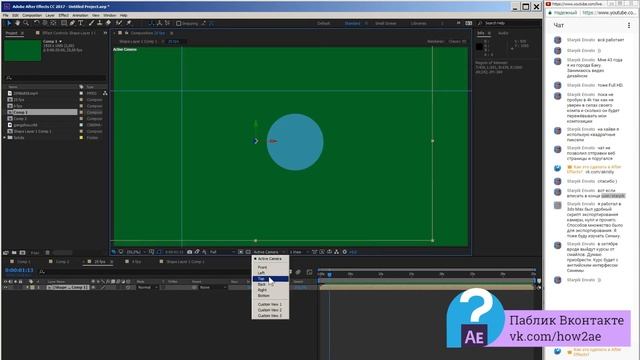
Task: Click the new folder icon in Project panel
Action: click(14, 253)
